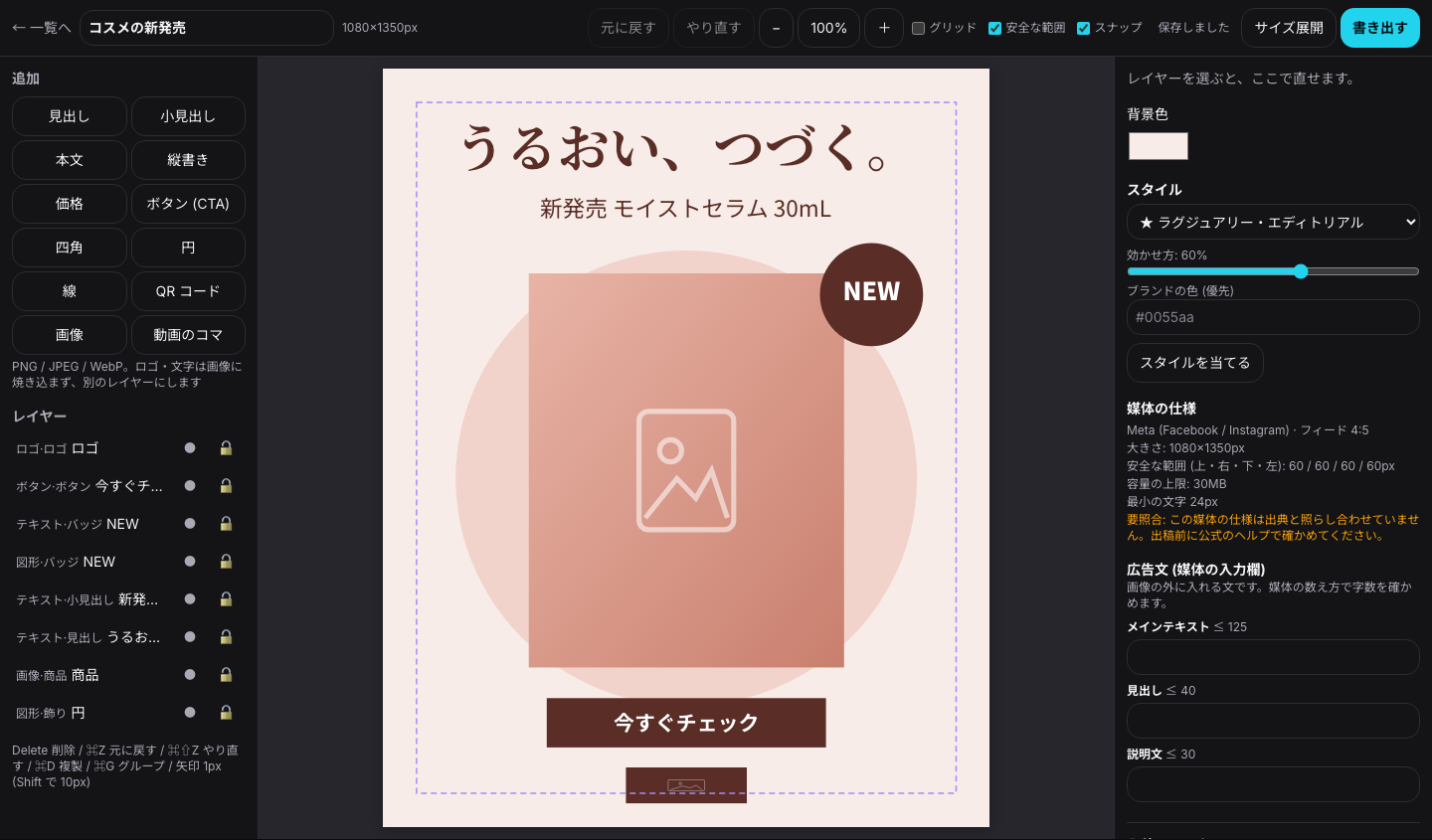This screenshot has height=840, width=1432.
Task: Toggle lock on the 今すぐチェック button layer
Action: coord(226,486)
